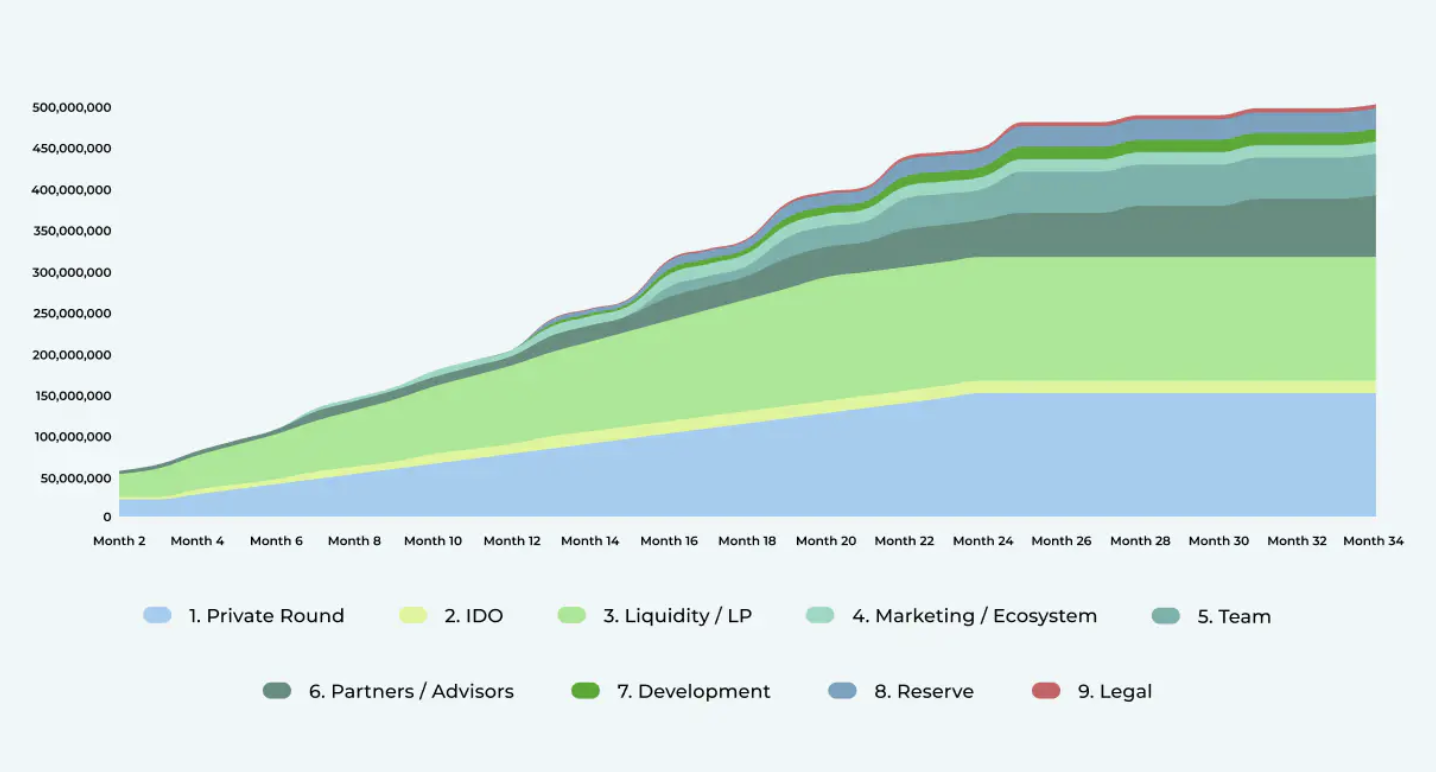Screen dimensions: 1436x772
Task: Click the Development legend color dot
Action: click(585, 691)
